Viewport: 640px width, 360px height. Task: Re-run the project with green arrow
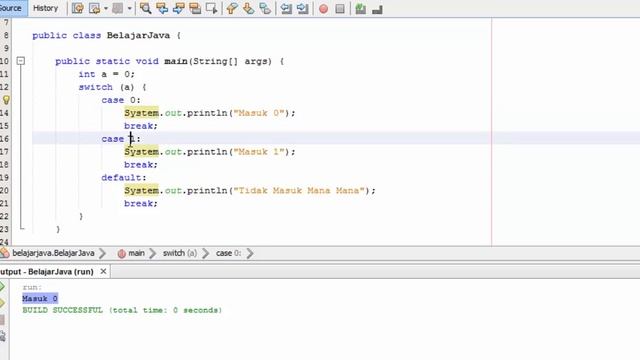pos(2,287)
